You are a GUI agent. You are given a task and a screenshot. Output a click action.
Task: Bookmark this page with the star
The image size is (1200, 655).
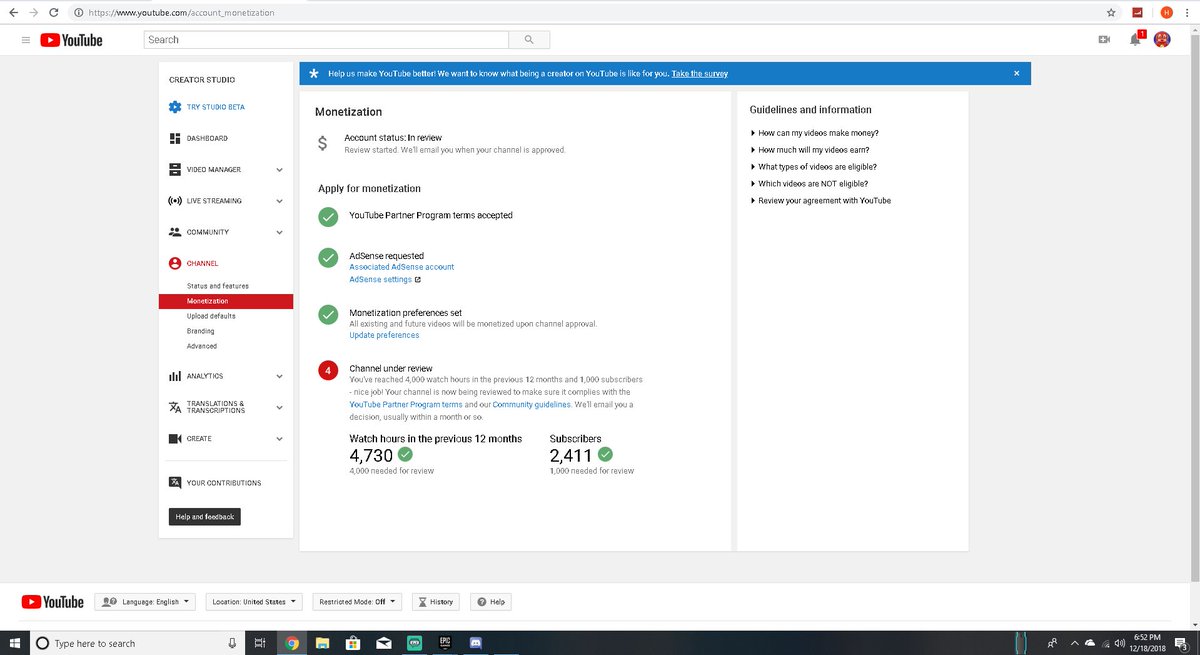click(x=1111, y=13)
